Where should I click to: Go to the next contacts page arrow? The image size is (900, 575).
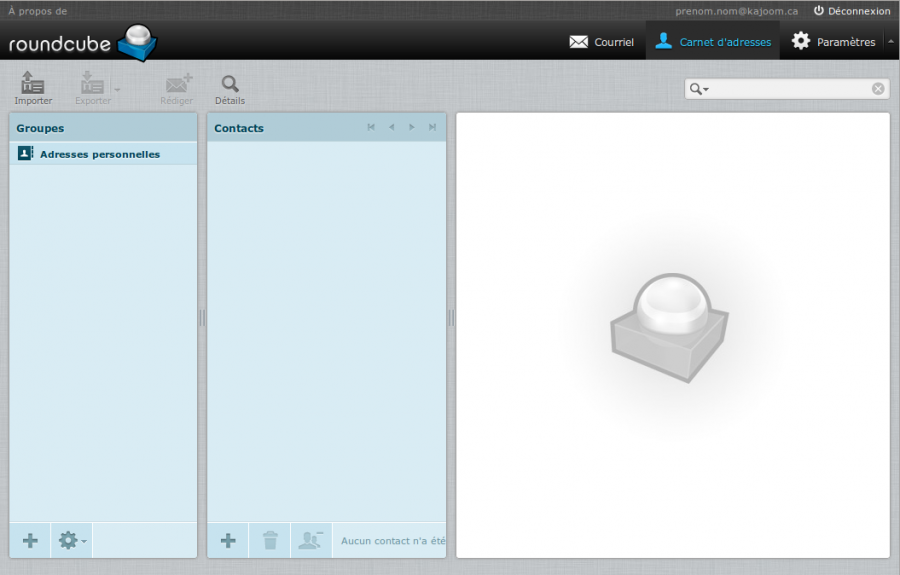click(x=412, y=127)
